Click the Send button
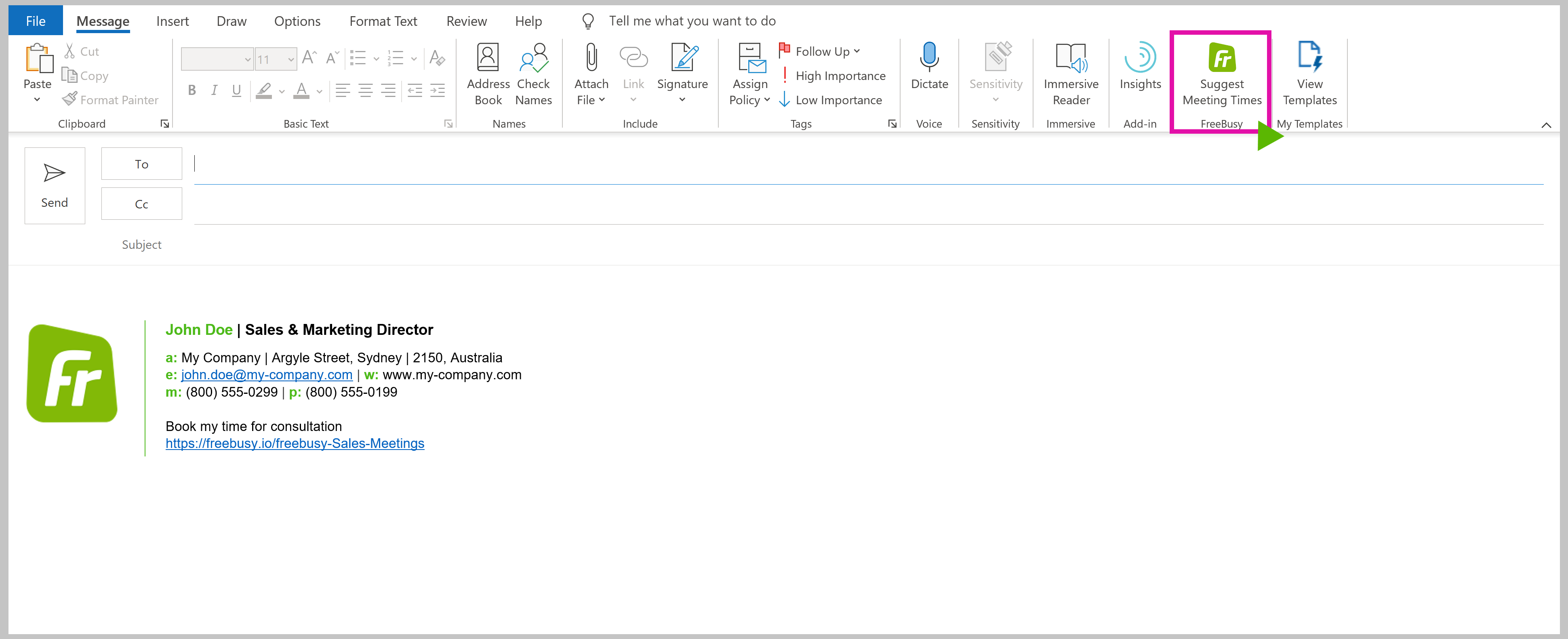The width and height of the screenshot is (1568, 639). pos(54,185)
